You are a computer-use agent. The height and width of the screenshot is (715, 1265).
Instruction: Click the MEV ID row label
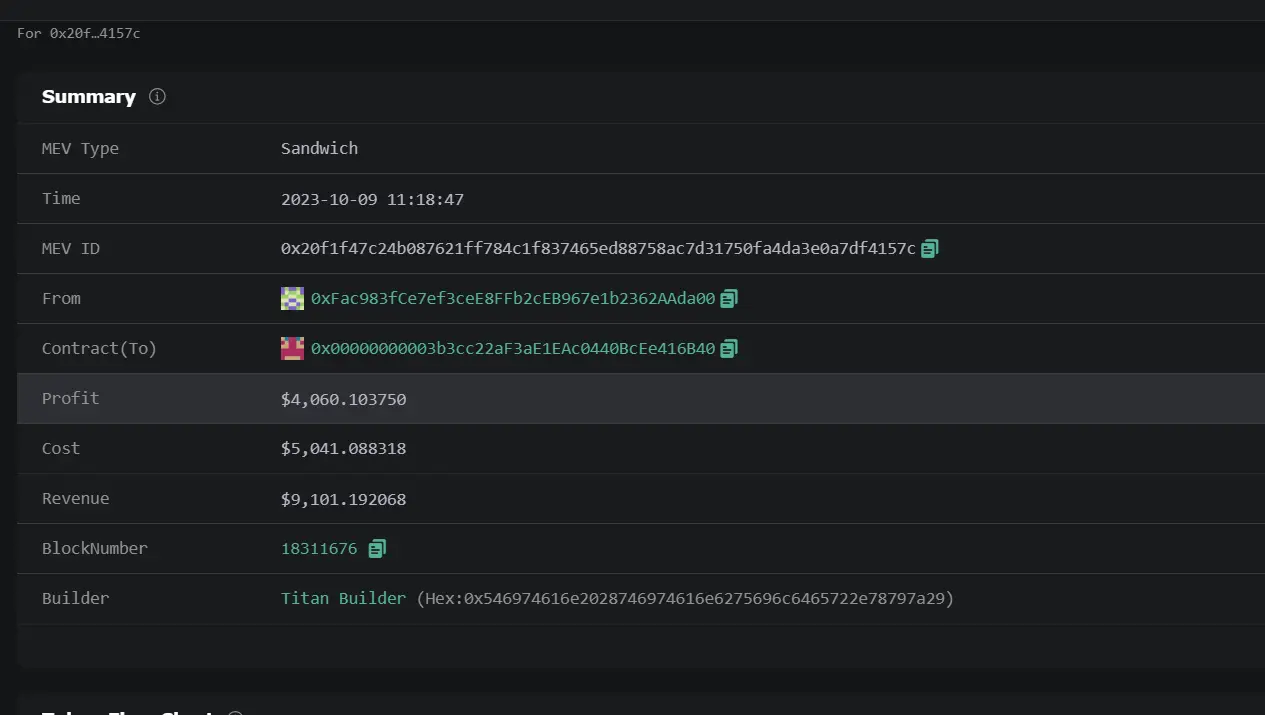pyautogui.click(x=71, y=249)
